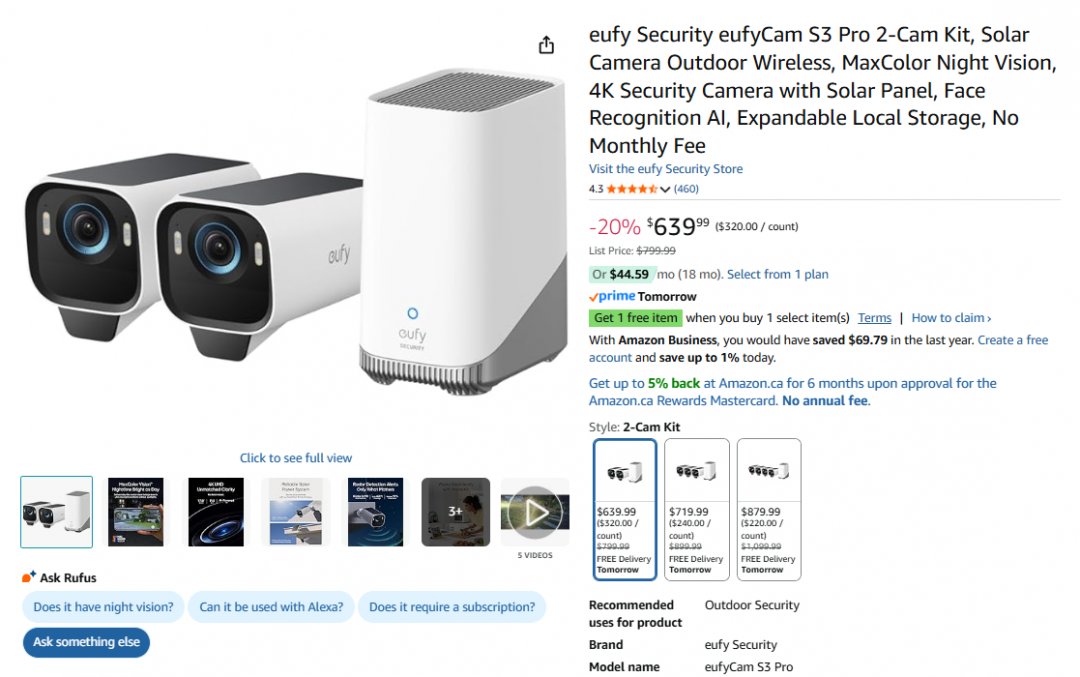Visit the eufy Security Store link
1080x677 pixels.
coord(665,169)
